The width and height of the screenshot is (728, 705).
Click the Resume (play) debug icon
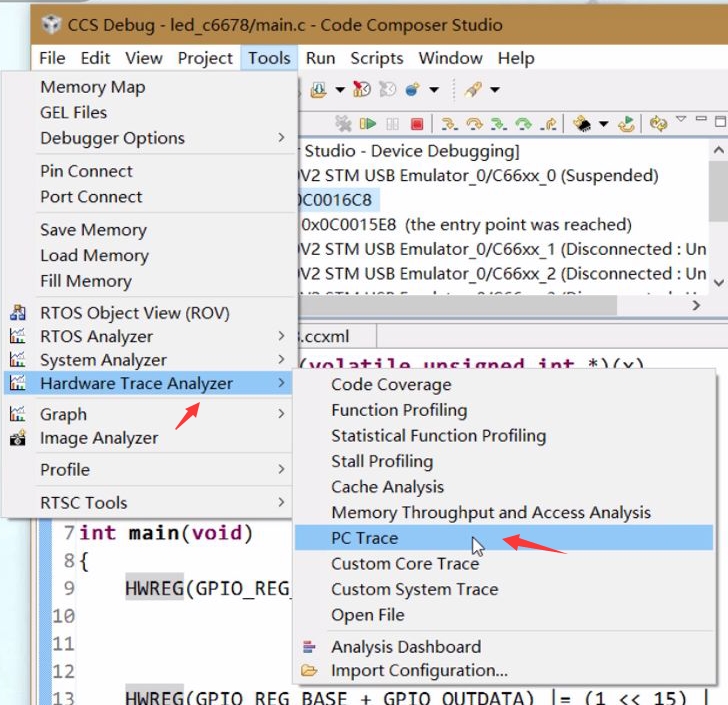click(368, 124)
